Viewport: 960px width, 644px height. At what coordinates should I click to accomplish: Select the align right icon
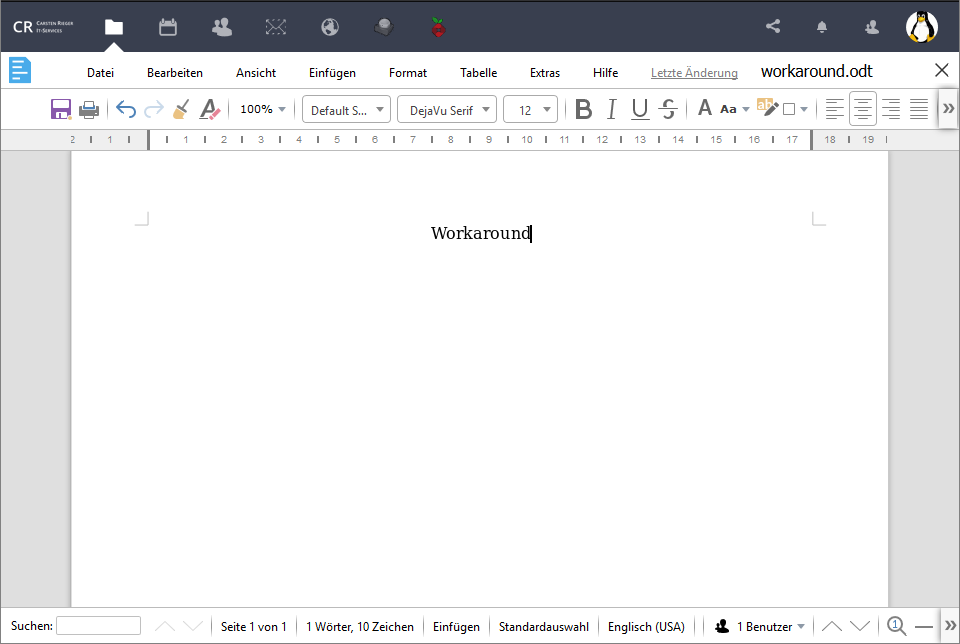pyautogui.click(x=891, y=108)
